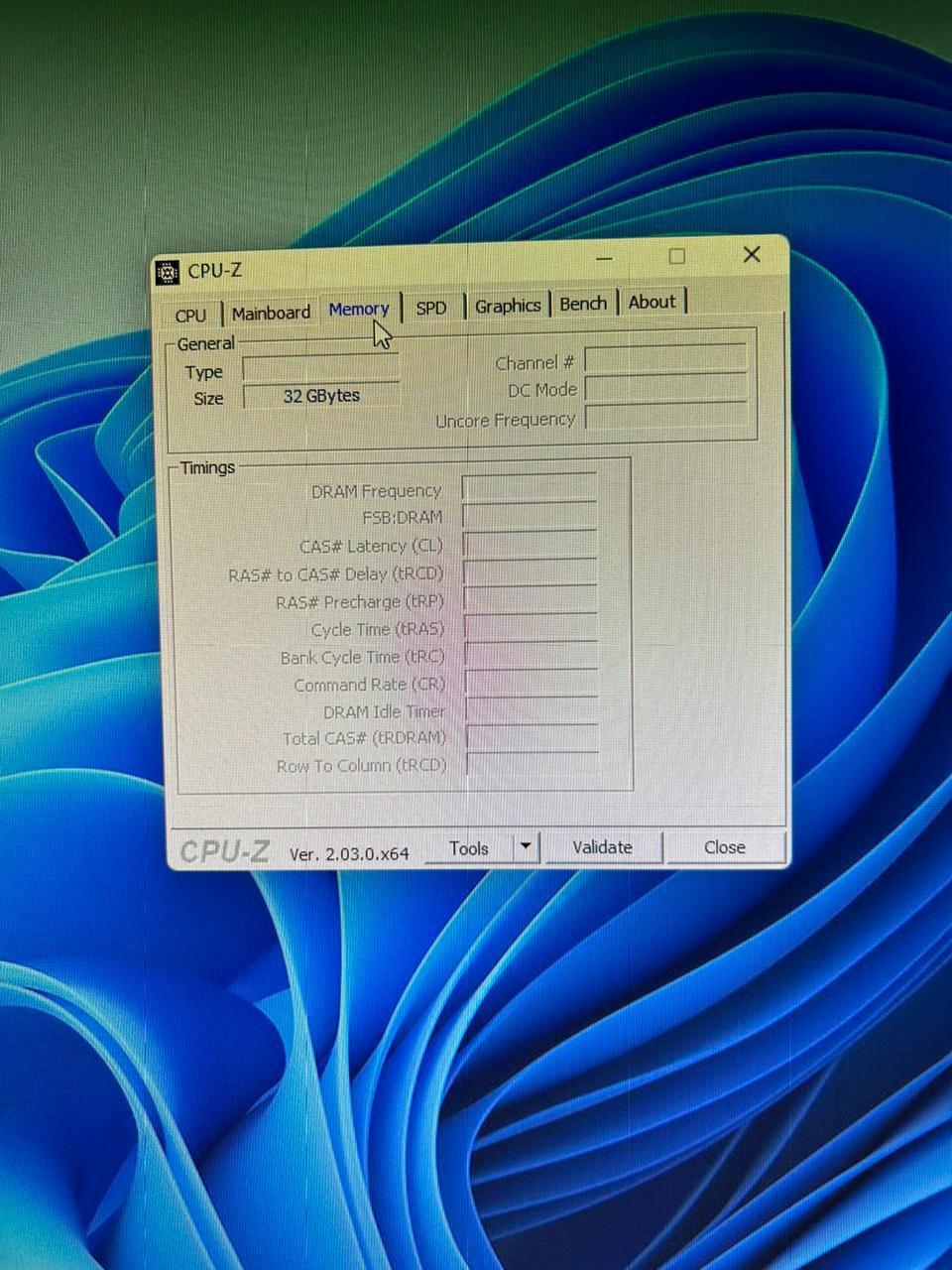
Task: Switch to the Graphics tab
Action: click(508, 305)
